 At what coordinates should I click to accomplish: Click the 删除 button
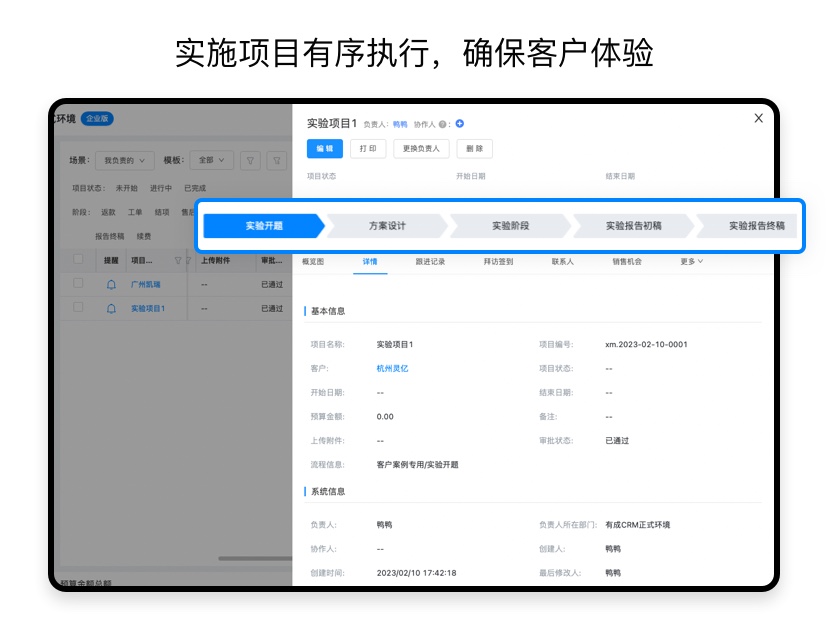(475, 149)
